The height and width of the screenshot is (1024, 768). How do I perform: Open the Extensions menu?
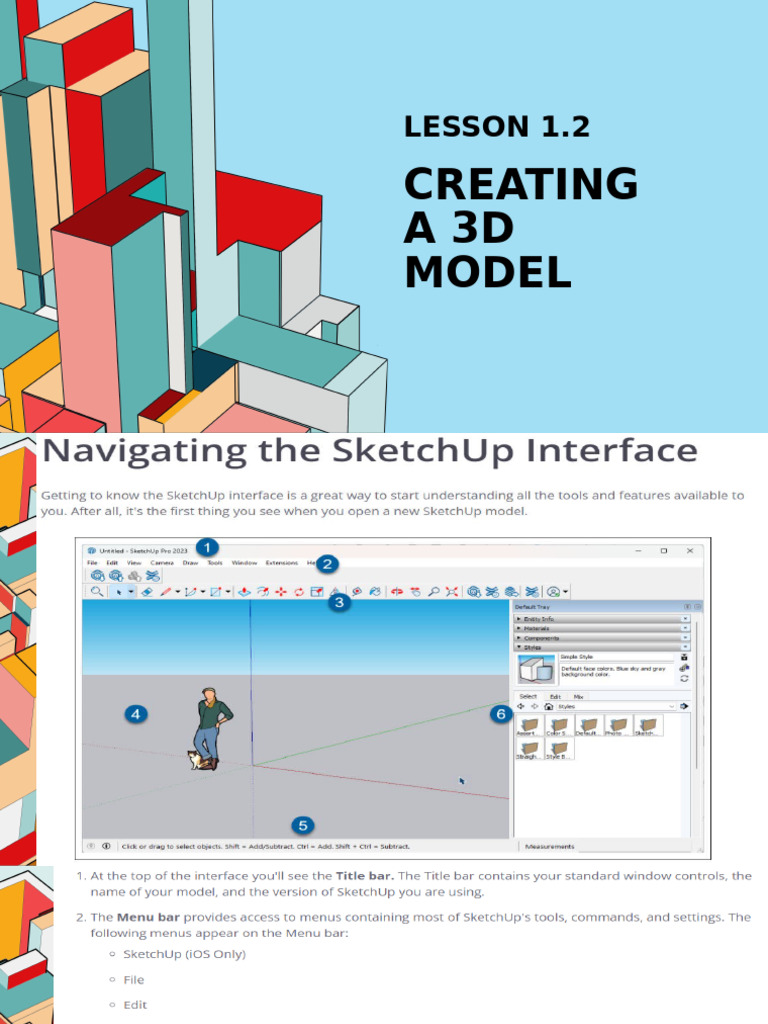tap(281, 562)
